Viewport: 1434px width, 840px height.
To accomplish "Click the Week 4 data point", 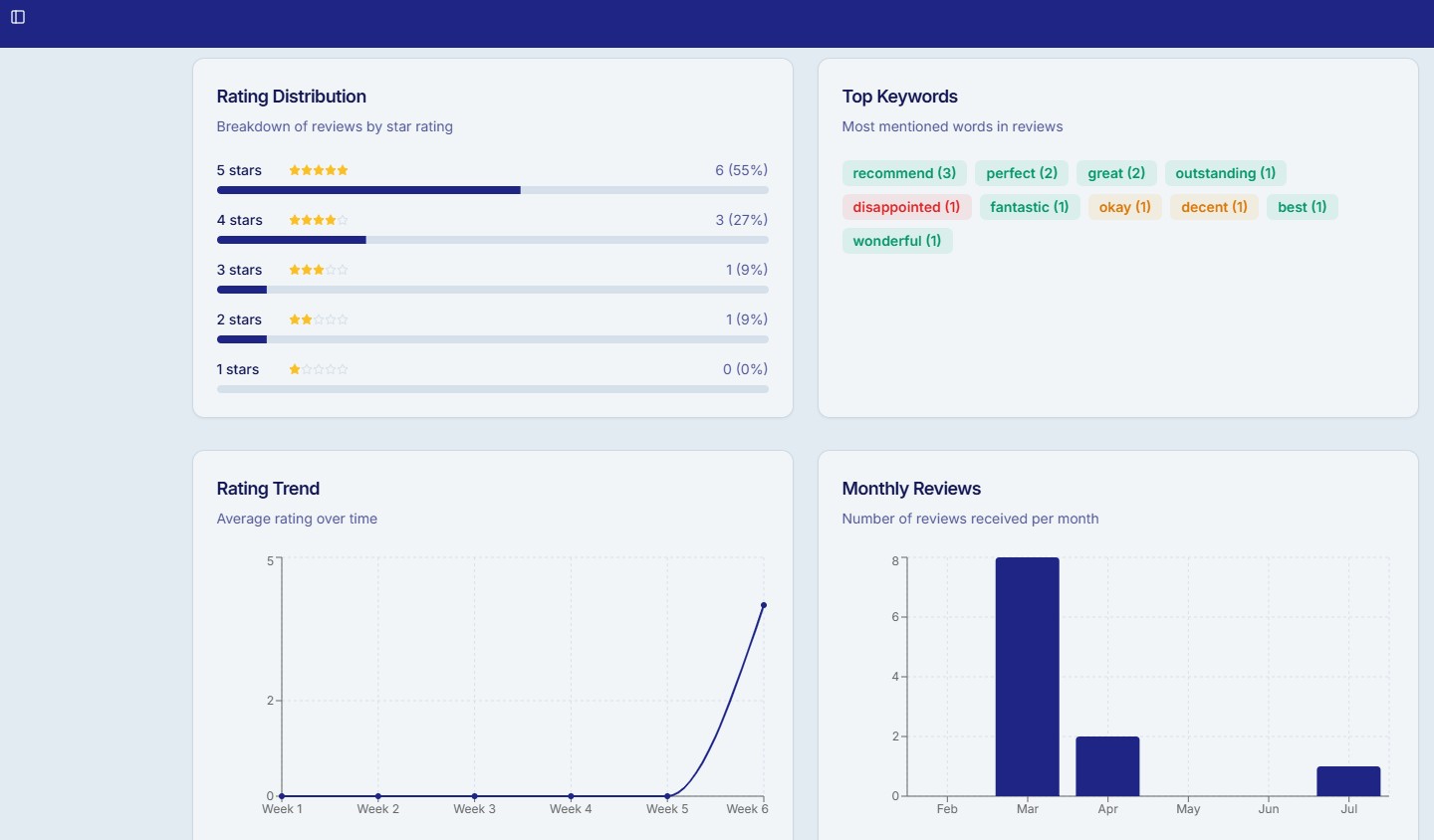I will [x=571, y=796].
